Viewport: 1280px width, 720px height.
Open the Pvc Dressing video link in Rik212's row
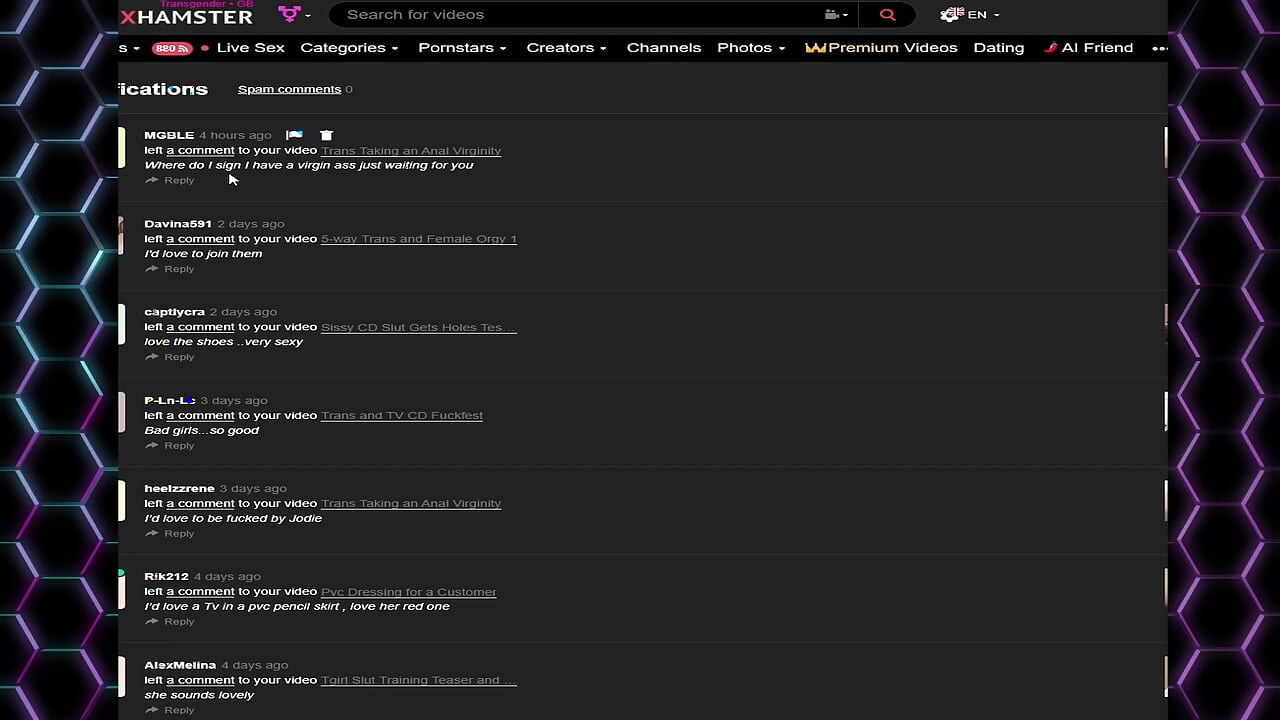pyautogui.click(x=409, y=592)
